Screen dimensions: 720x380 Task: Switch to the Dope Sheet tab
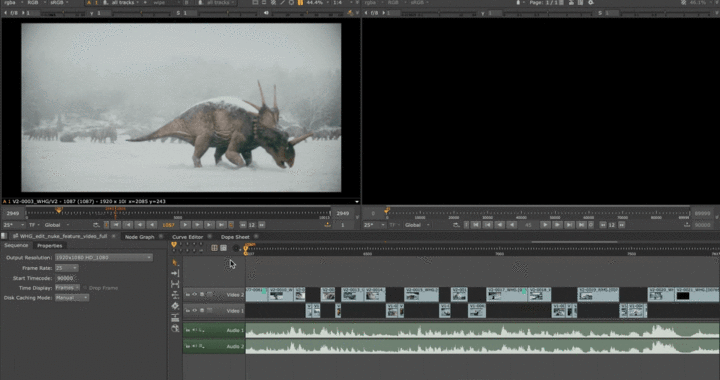(x=235, y=237)
